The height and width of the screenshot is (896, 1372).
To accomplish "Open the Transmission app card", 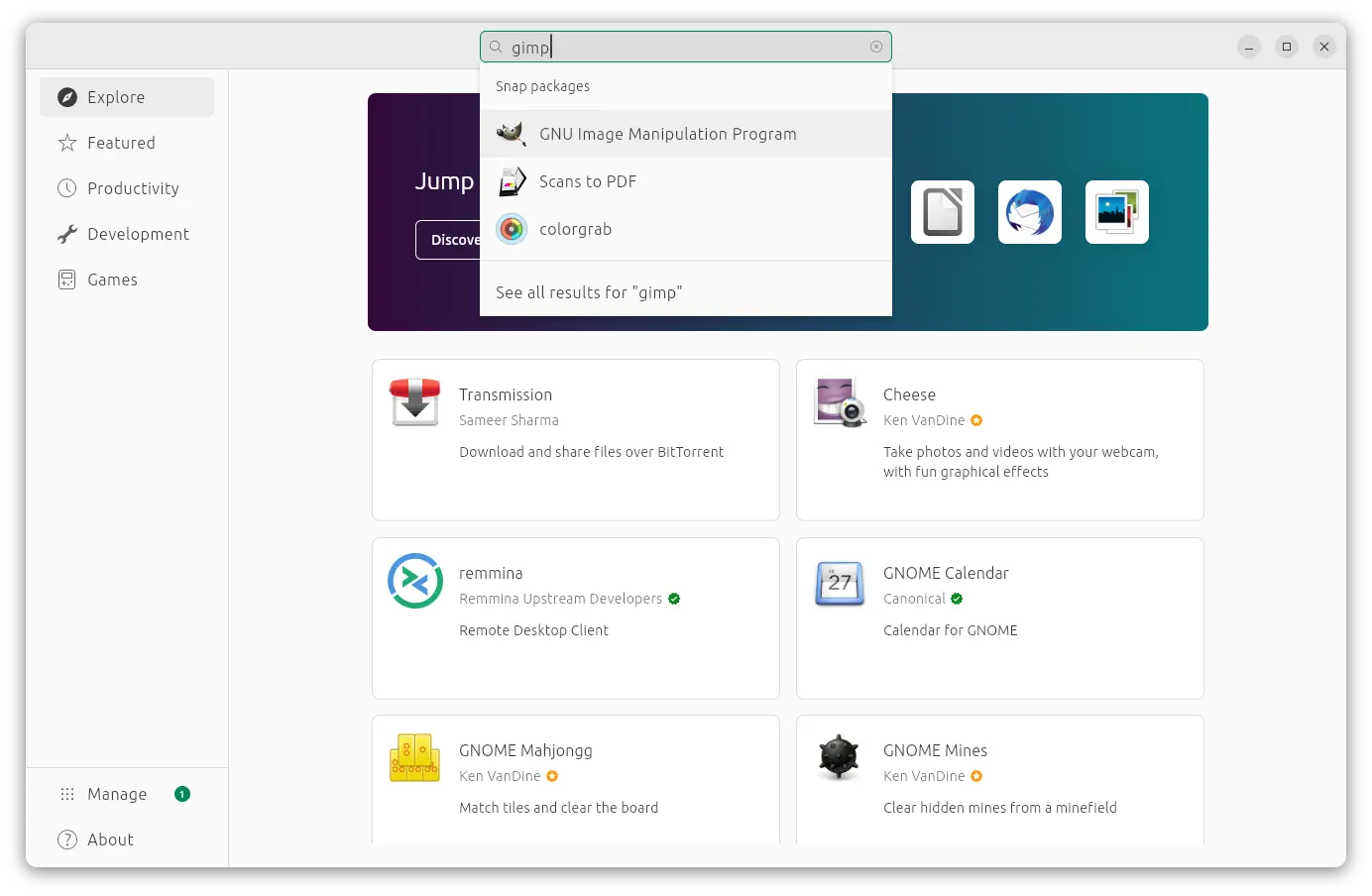I will point(576,440).
